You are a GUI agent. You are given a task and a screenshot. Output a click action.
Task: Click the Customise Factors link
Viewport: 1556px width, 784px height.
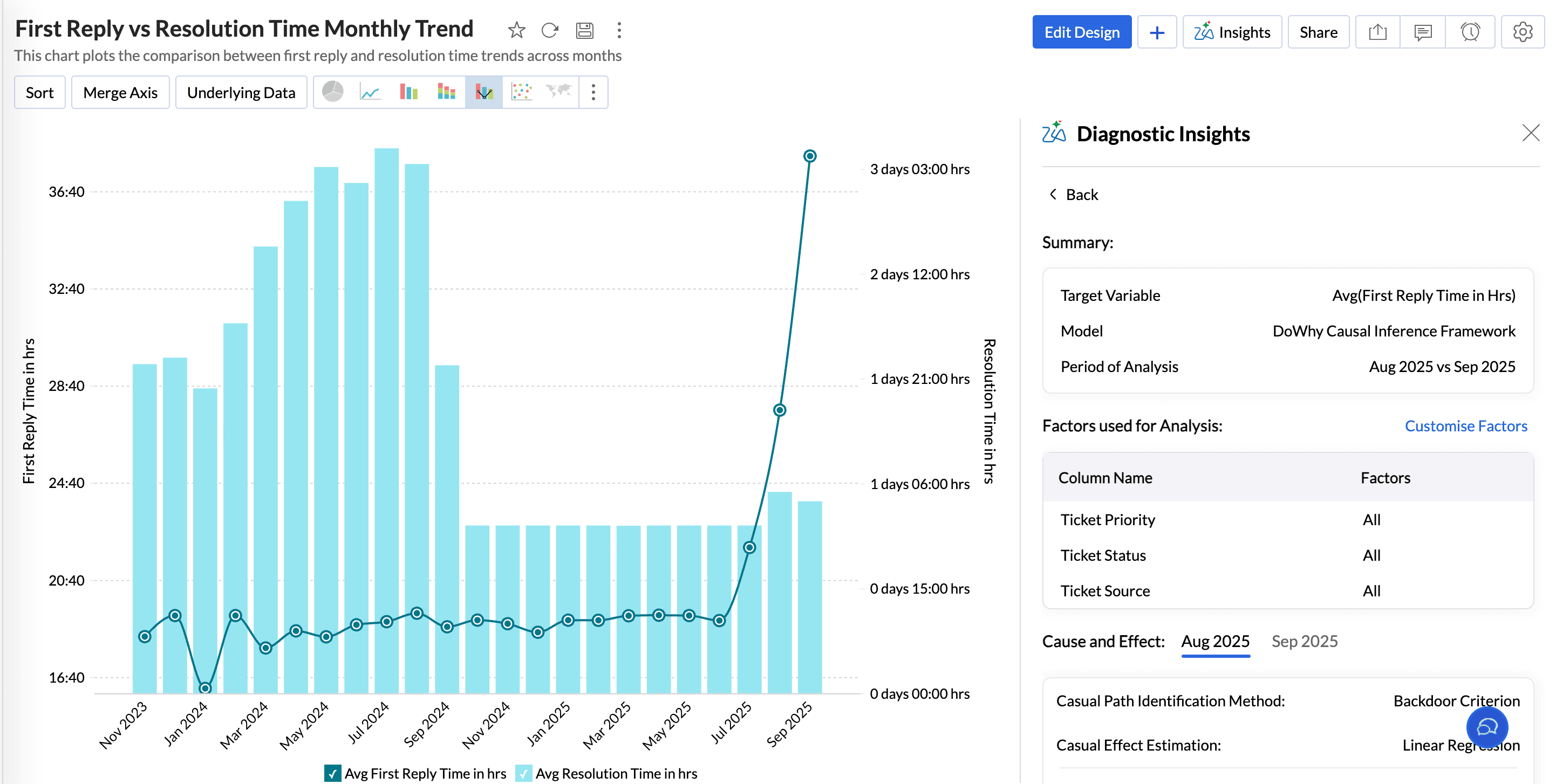[x=1465, y=426]
